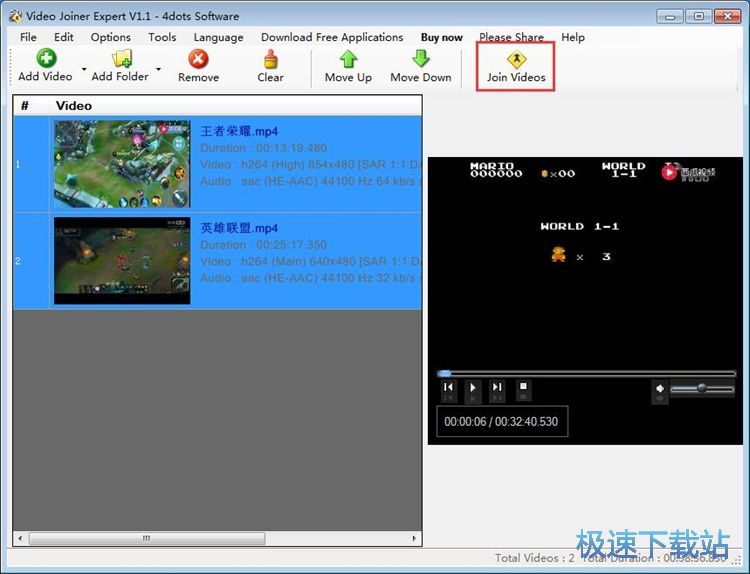Viewport: 750px width, 574px height.
Task: Select the 王者荣耀.mp4 video thumbnail
Action: point(122,164)
